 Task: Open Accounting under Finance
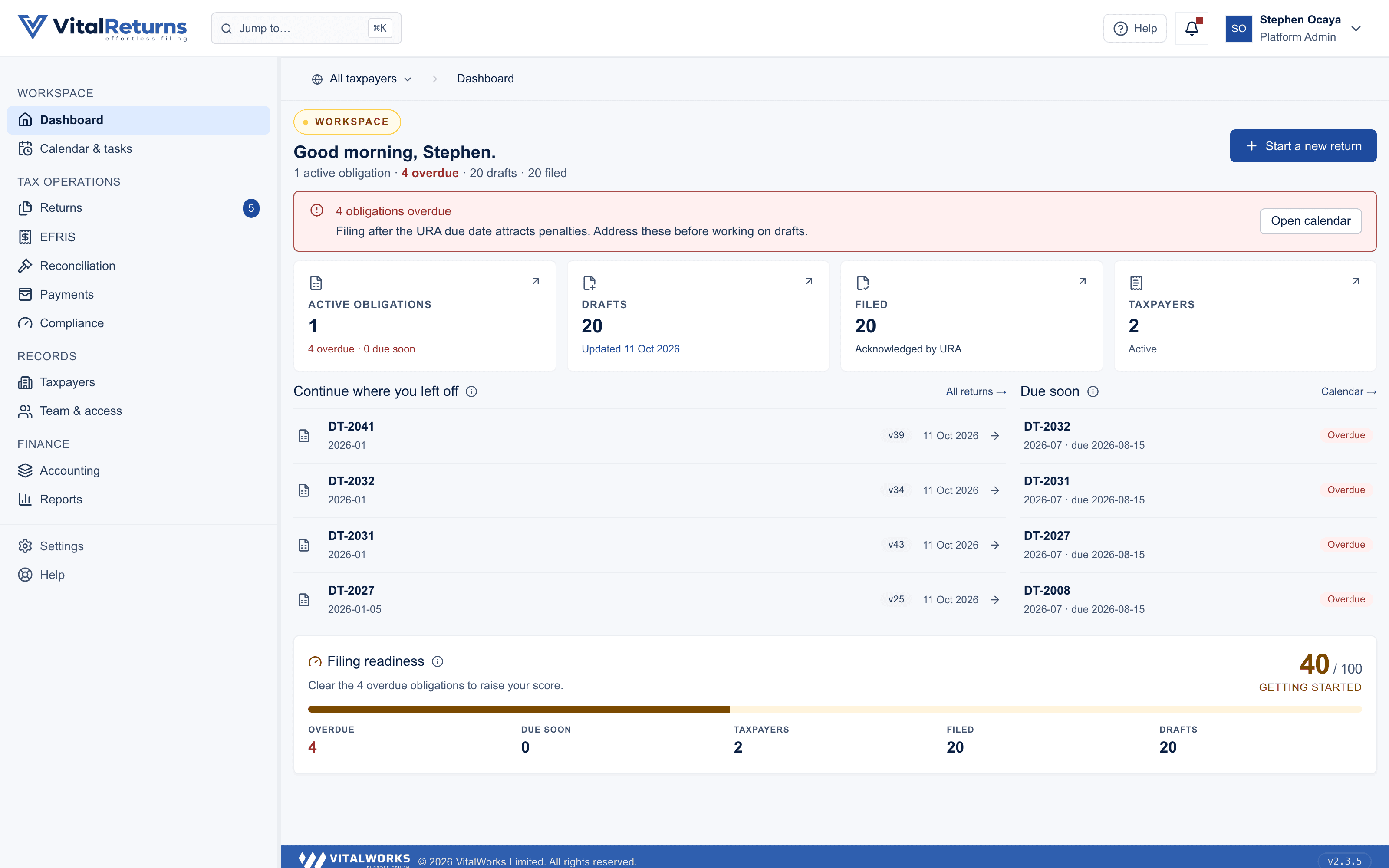138,471
